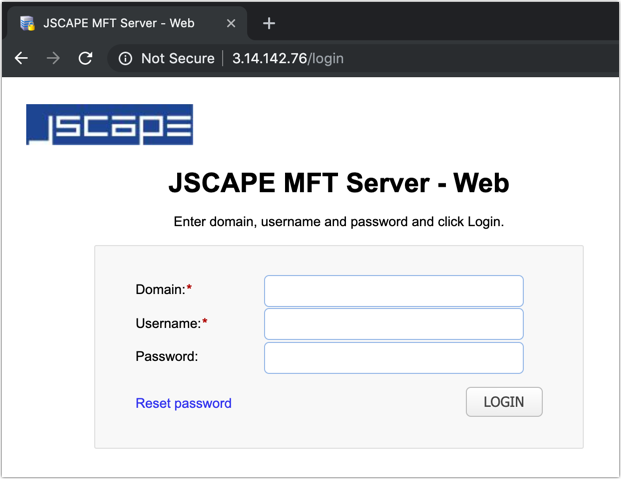The width and height of the screenshot is (621, 479).
Task: Focus the Password input field
Action: click(x=394, y=358)
